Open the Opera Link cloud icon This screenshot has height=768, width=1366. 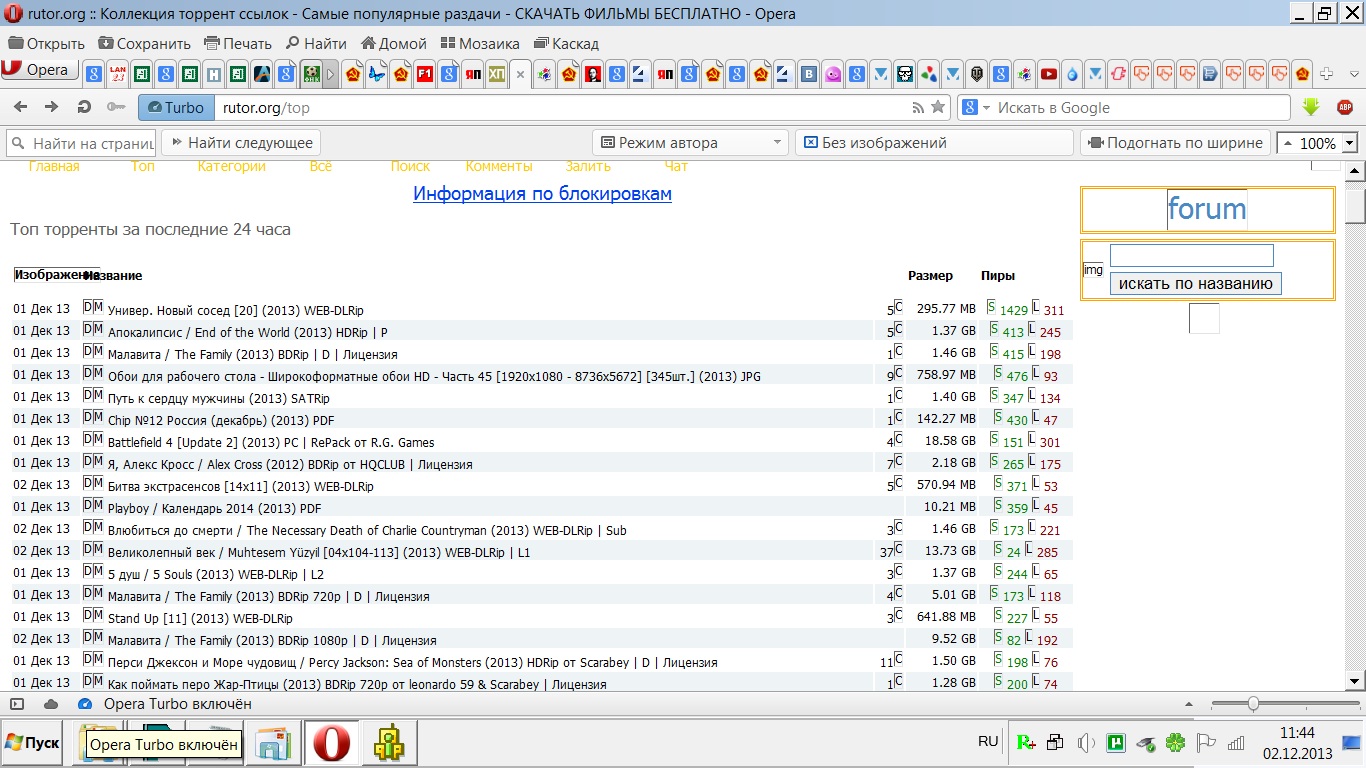pyautogui.click(x=51, y=704)
